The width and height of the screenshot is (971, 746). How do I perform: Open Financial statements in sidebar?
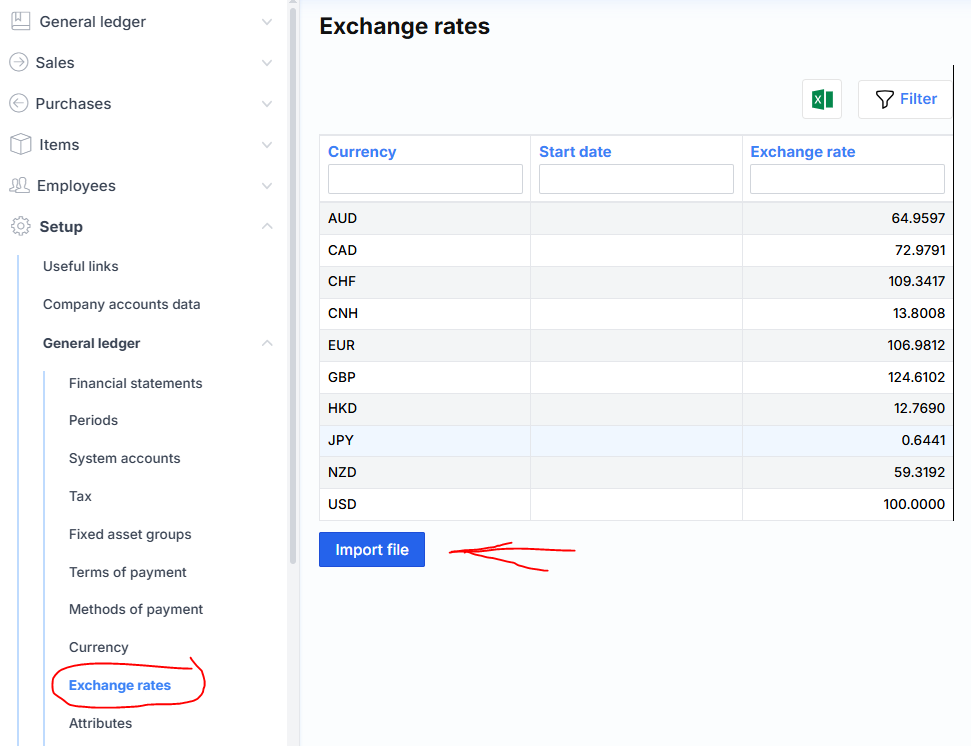[135, 383]
